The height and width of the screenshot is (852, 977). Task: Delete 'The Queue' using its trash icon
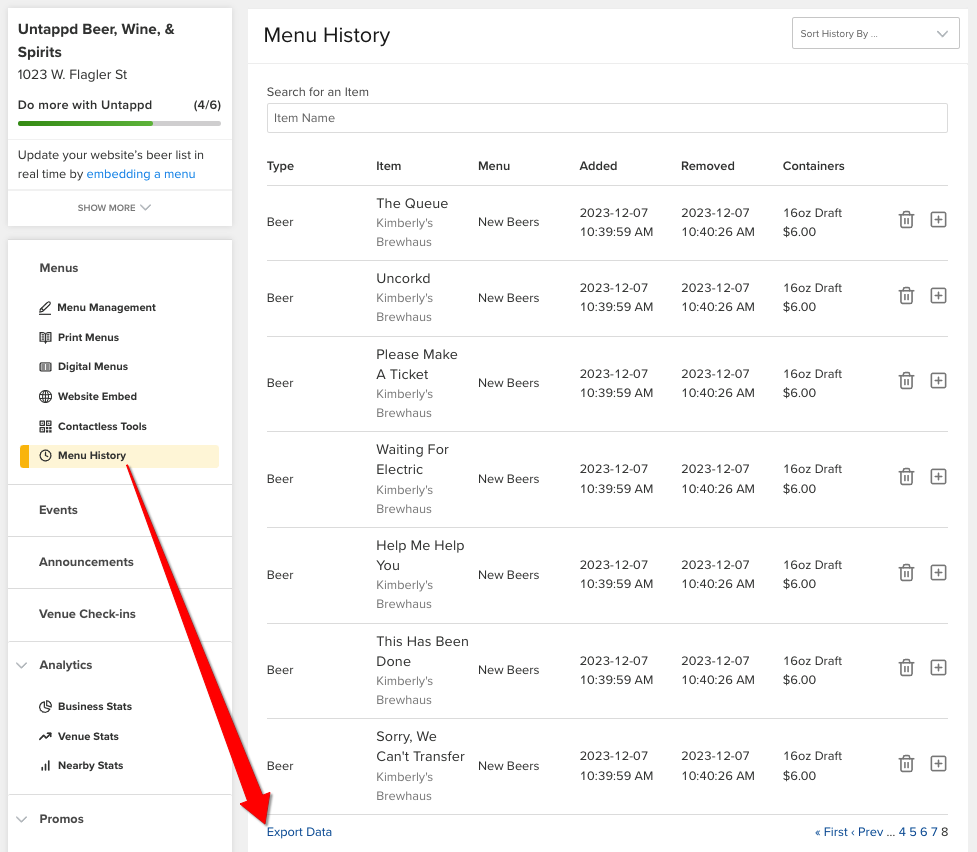[906, 219]
